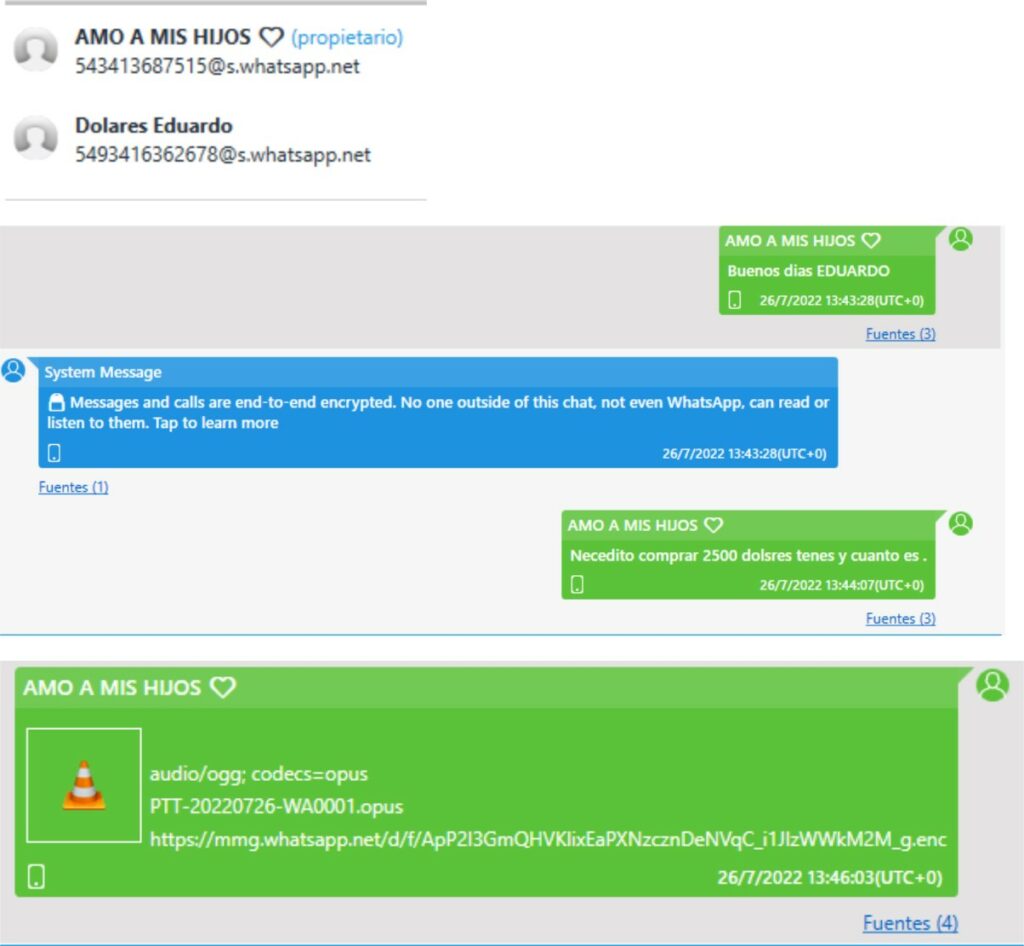Click phone icon in audio message bubble
This screenshot has width=1024, height=946.
click(x=37, y=877)
